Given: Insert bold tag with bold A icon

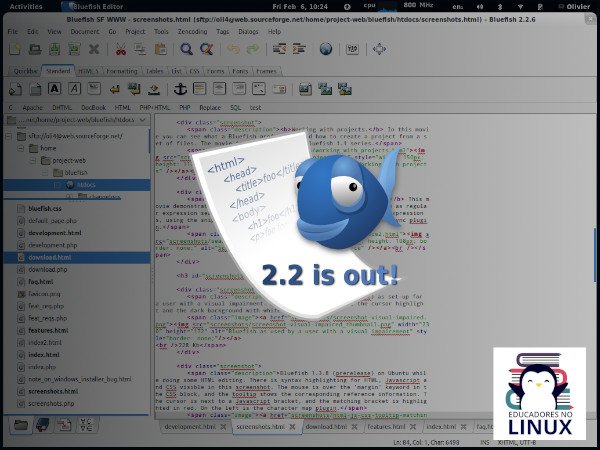Looking at the screenshot, I should click(54, 89).
